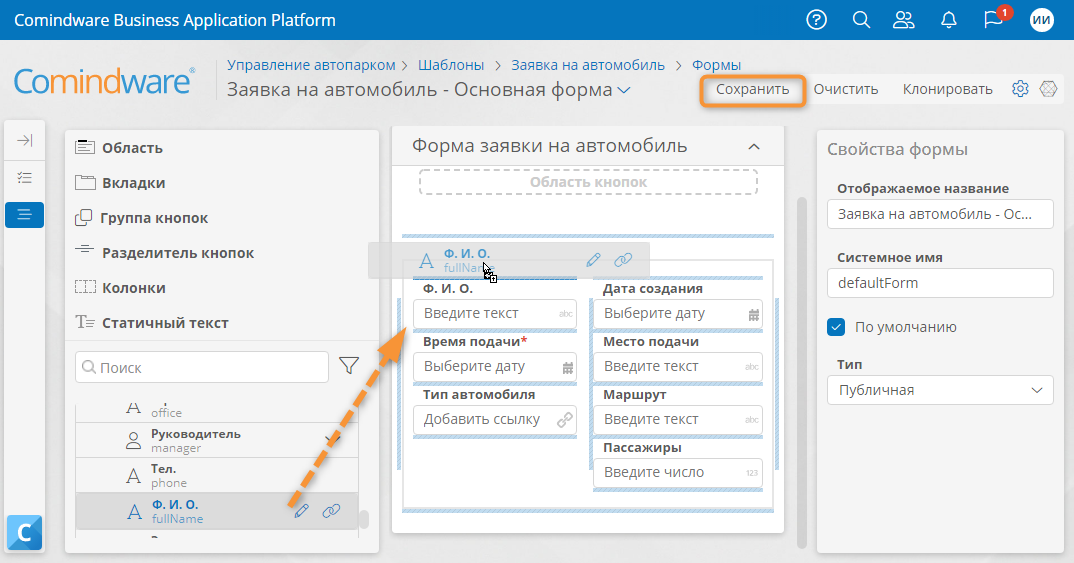1074x563 pixels.
Task: Open the help question mark icon
Action: [816, 20]
